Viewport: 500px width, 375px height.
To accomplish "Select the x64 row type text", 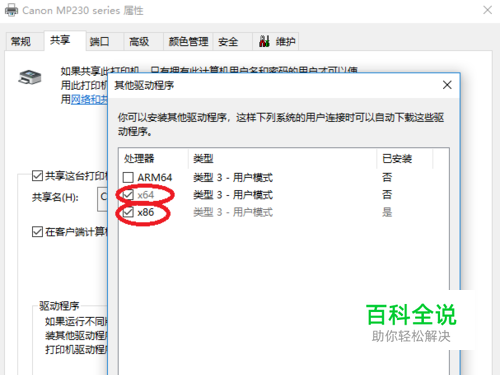I will 233,195.
